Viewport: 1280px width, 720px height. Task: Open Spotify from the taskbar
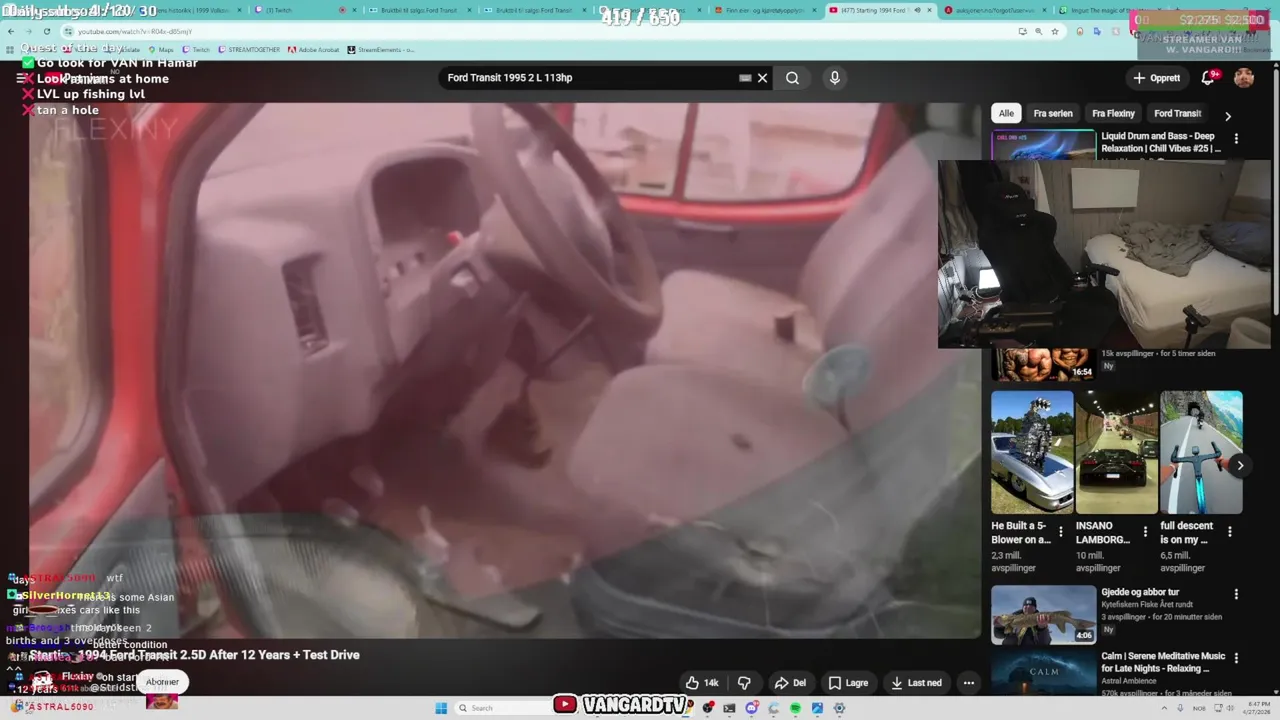click(795, 708)
